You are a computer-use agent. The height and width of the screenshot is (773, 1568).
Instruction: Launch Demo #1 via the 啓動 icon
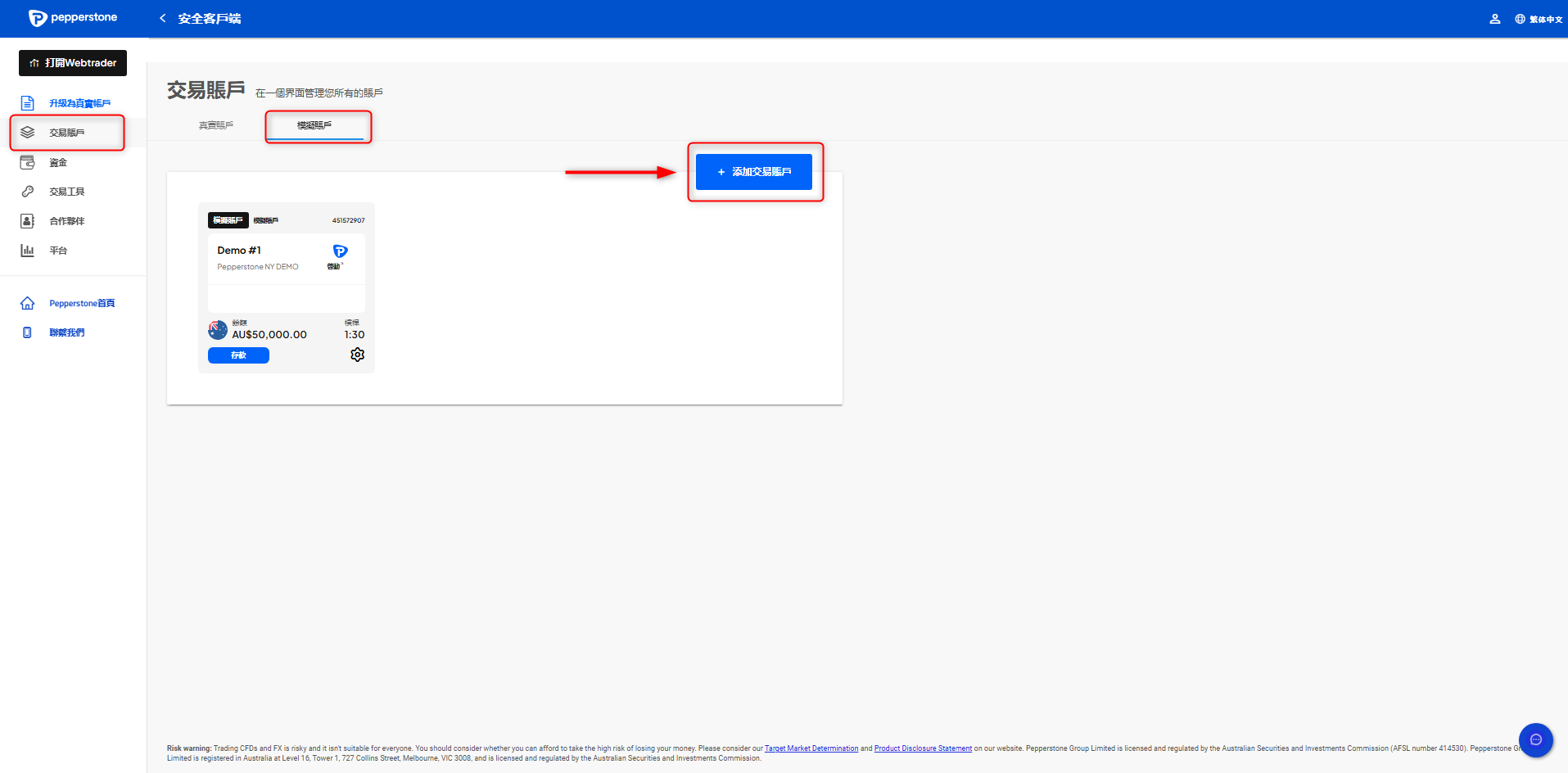click(340, 253)
